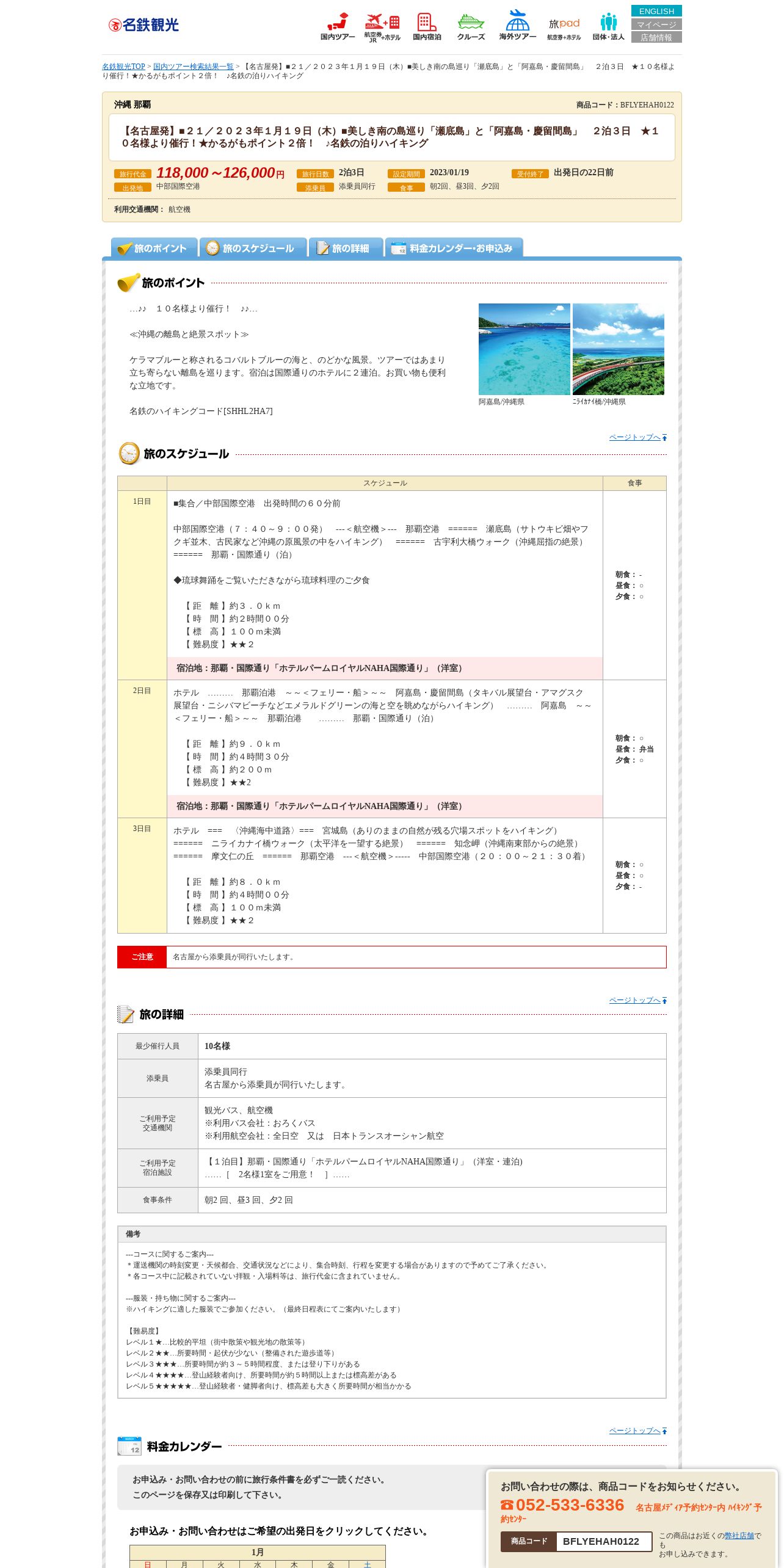Open the ニライカナイ橋/沖縄県 photo
This screenshot has width=784, height=1568.
(x=619, y=349)
